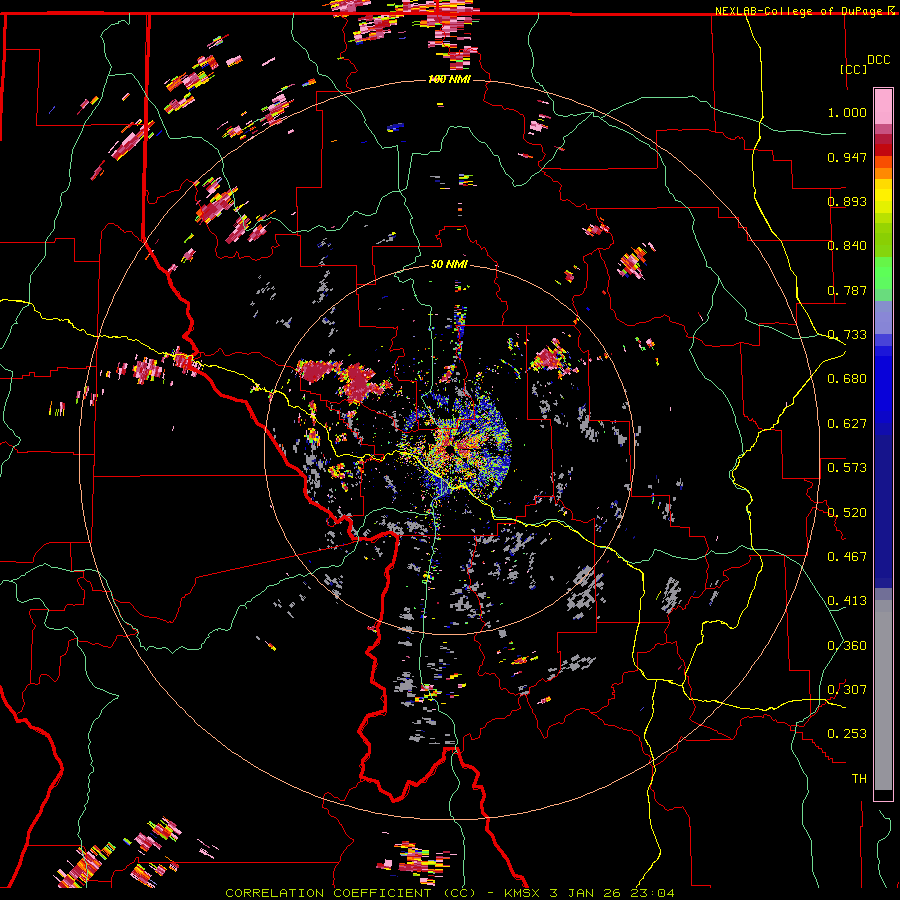Click the 0.520 legend value
The height and width of the screenshot is (900, 900).
coord(847,513)
